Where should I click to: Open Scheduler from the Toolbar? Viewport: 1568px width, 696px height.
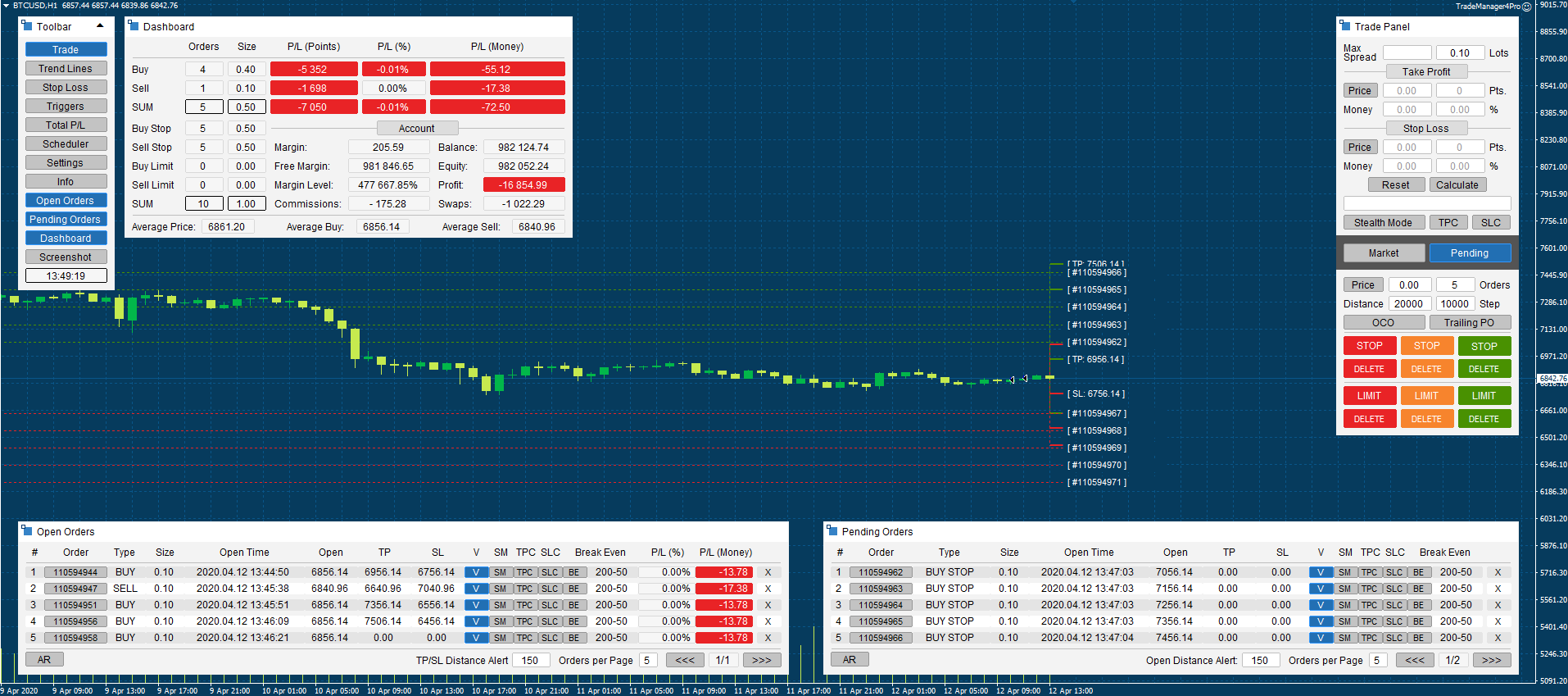point(66,144)
